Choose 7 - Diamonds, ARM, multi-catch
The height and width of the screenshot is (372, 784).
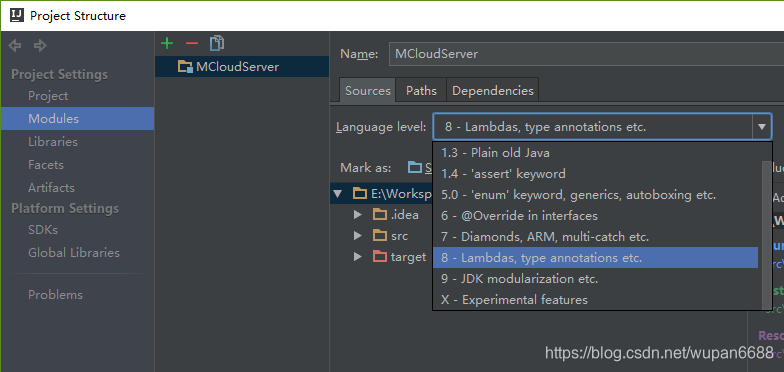(x=596, y=236)
